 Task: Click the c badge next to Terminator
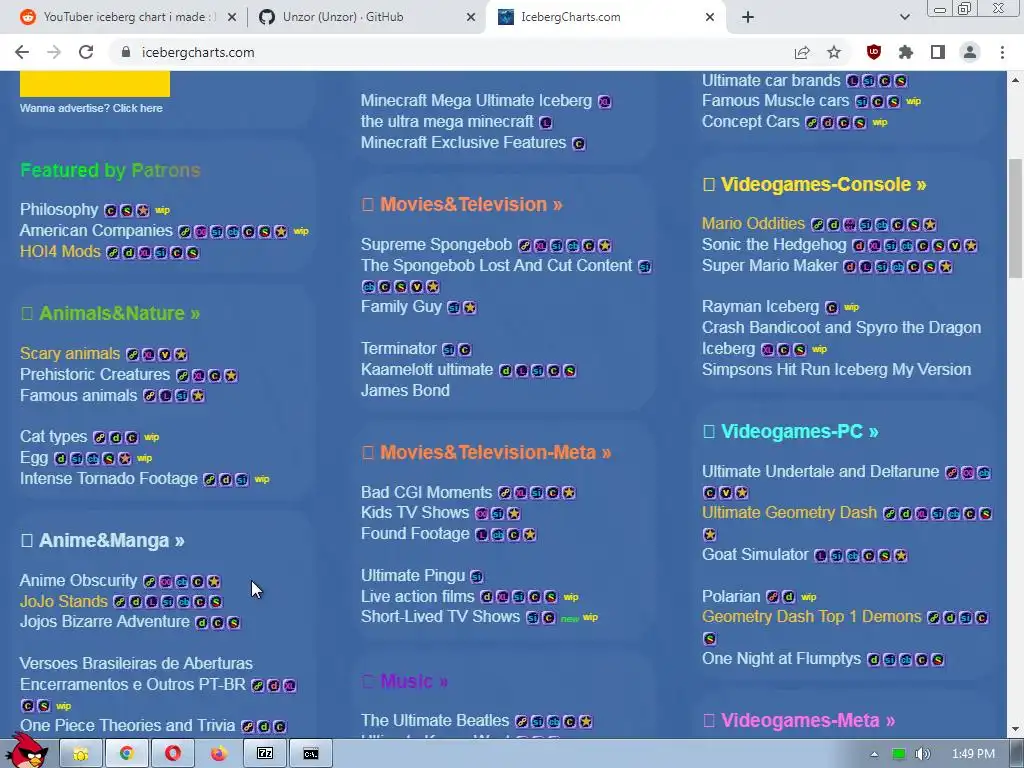coord(464,350)
